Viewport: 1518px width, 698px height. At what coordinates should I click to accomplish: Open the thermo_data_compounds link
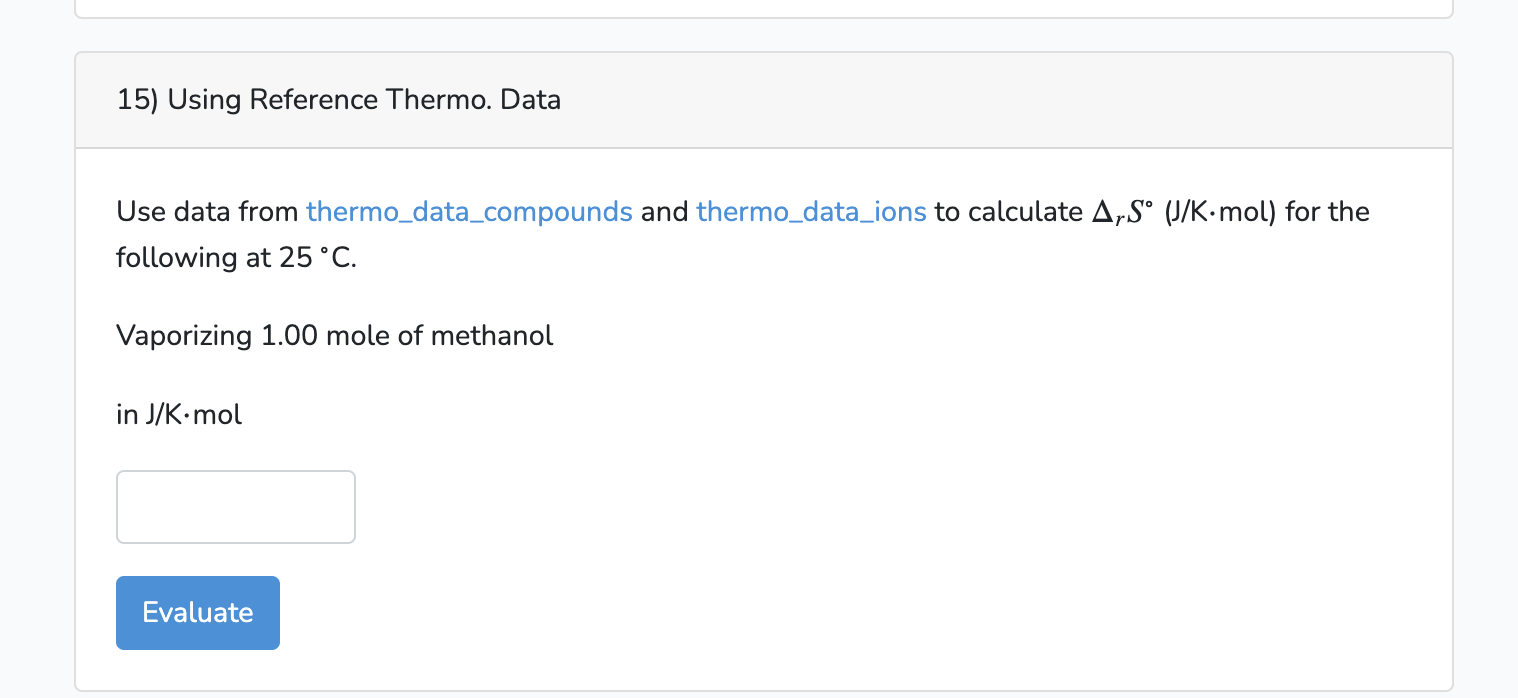[469, 212]
